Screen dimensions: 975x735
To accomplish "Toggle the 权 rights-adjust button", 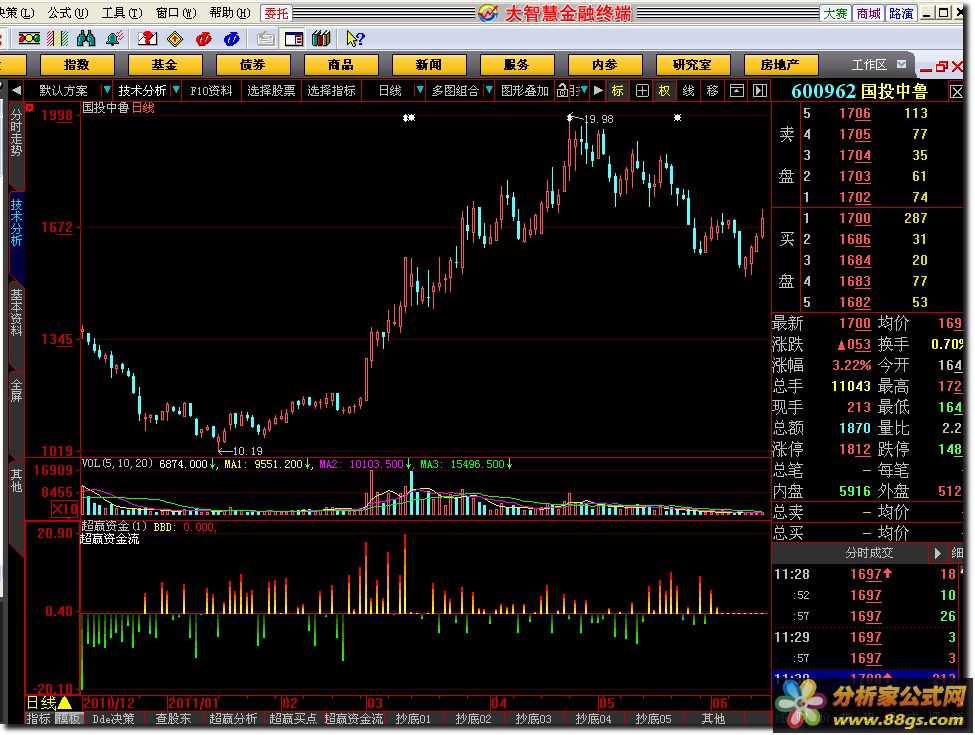I will pos(665,91).
